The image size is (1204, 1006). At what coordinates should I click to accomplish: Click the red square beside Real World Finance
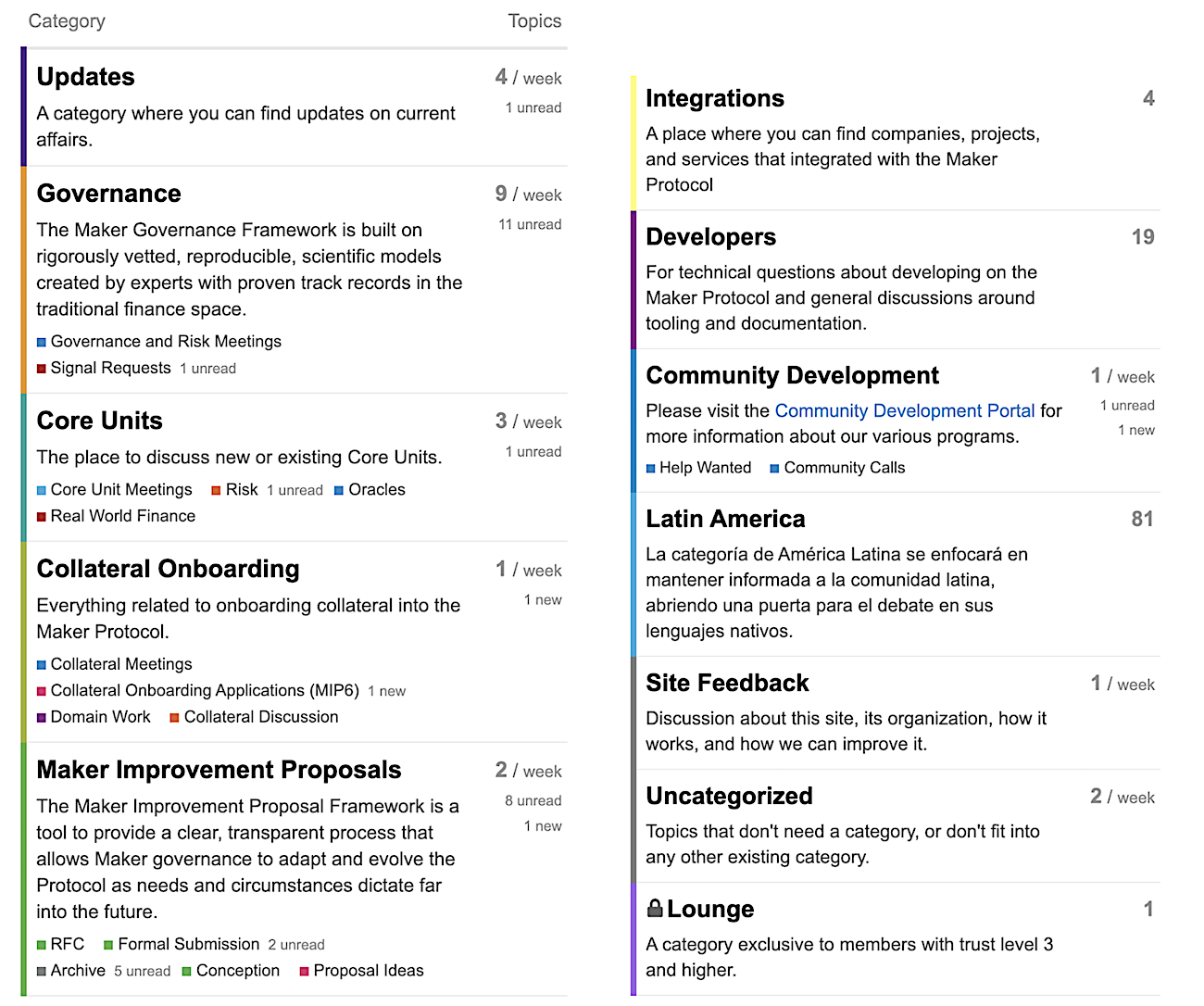click(42, 517)
